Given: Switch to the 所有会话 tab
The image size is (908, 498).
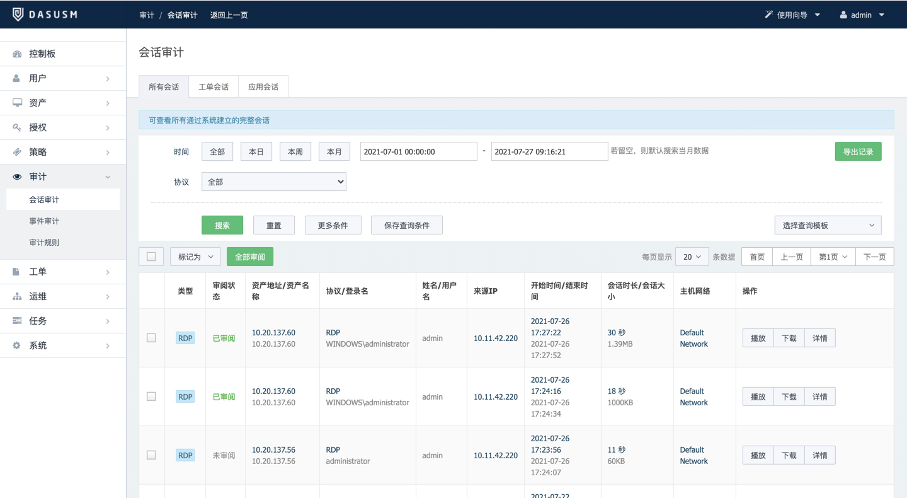Looking at the screenshot, I should pyautogui.click(x=163, y=87).
